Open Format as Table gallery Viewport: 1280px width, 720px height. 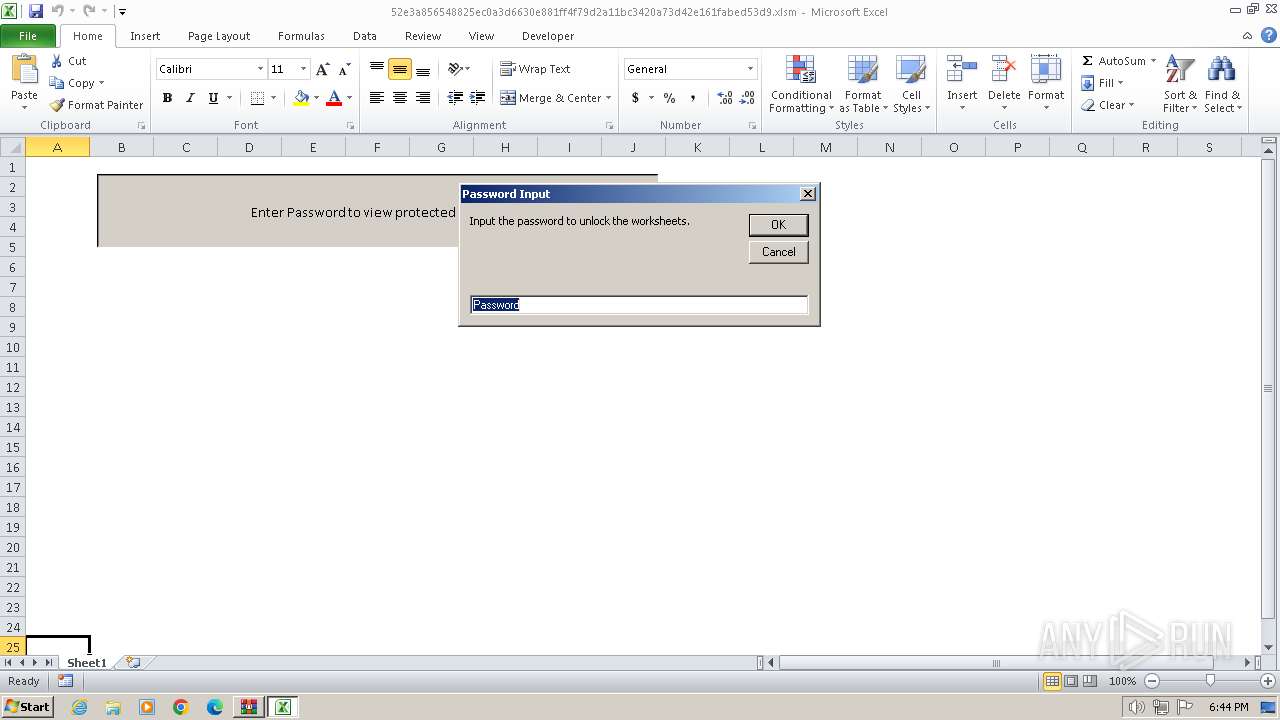(x=863, y=84)
